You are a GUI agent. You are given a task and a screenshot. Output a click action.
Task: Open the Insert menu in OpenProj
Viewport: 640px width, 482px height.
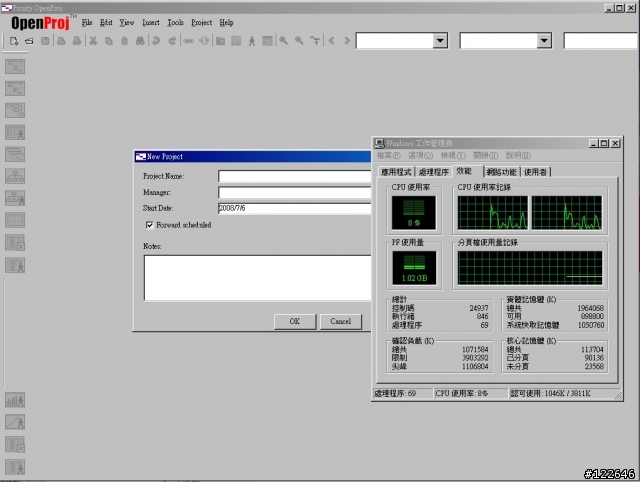point(151,23)
